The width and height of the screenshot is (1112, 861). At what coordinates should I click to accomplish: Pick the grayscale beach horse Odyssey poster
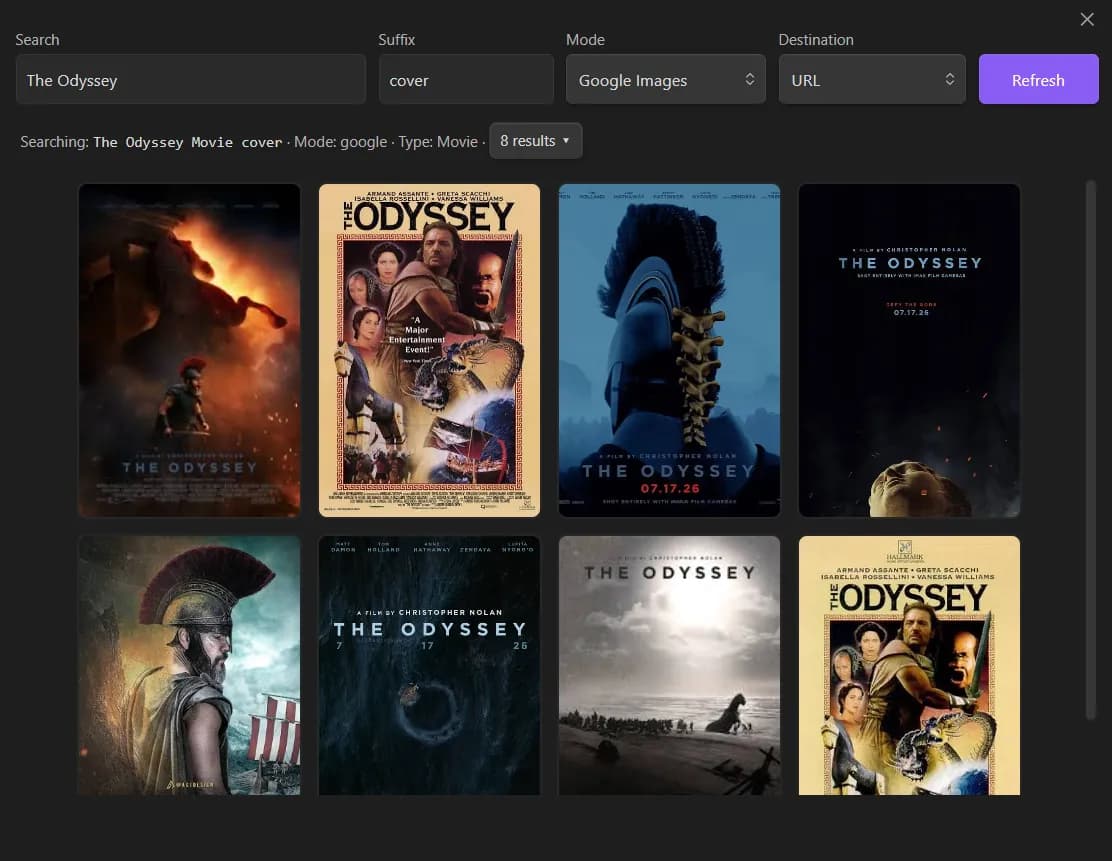click(669, 665)
